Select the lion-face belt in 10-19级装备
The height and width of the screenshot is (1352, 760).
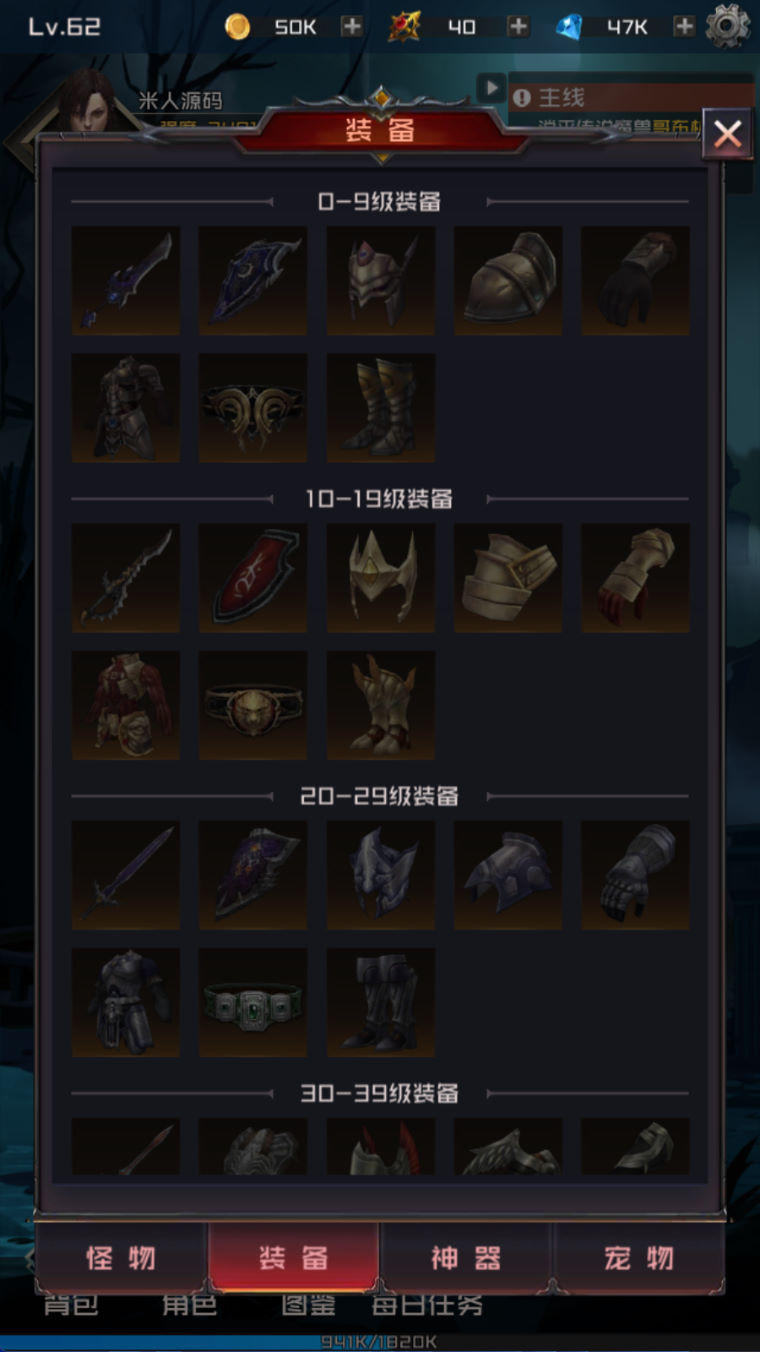(253, 706)
